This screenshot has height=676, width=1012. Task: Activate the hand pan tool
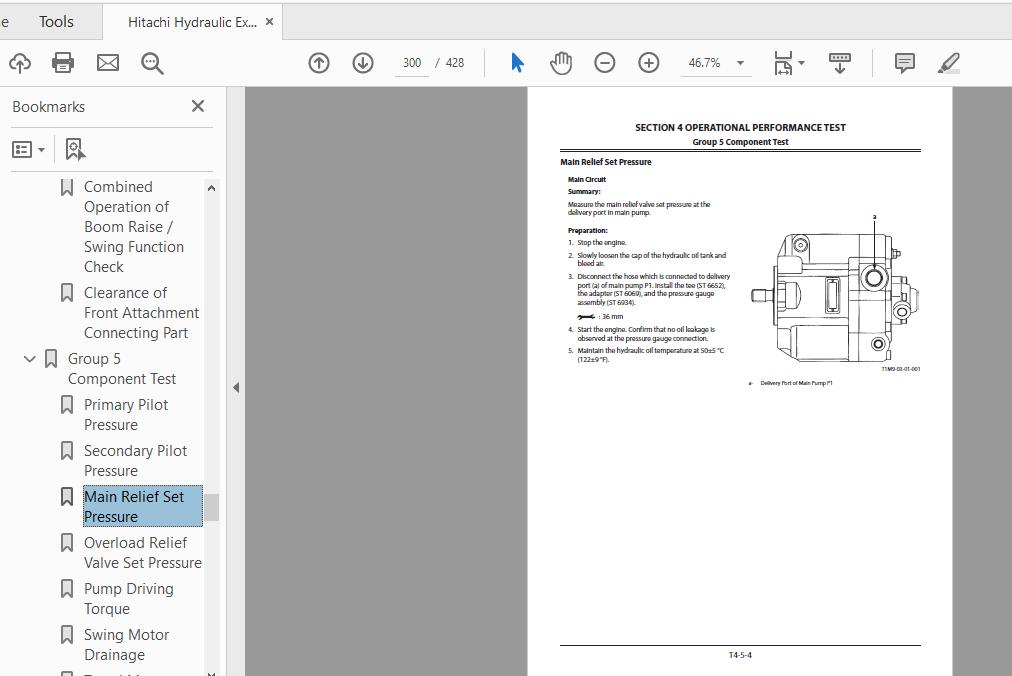[561, 63]
